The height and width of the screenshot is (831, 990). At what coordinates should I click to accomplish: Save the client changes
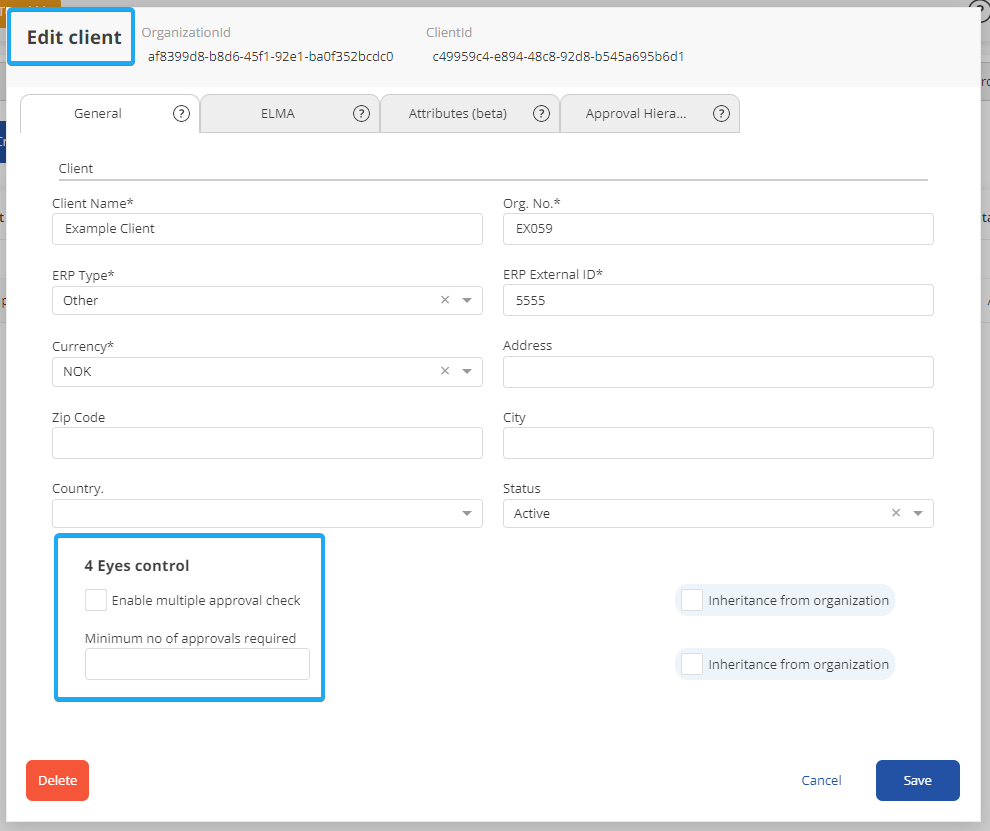pos(917,781)
